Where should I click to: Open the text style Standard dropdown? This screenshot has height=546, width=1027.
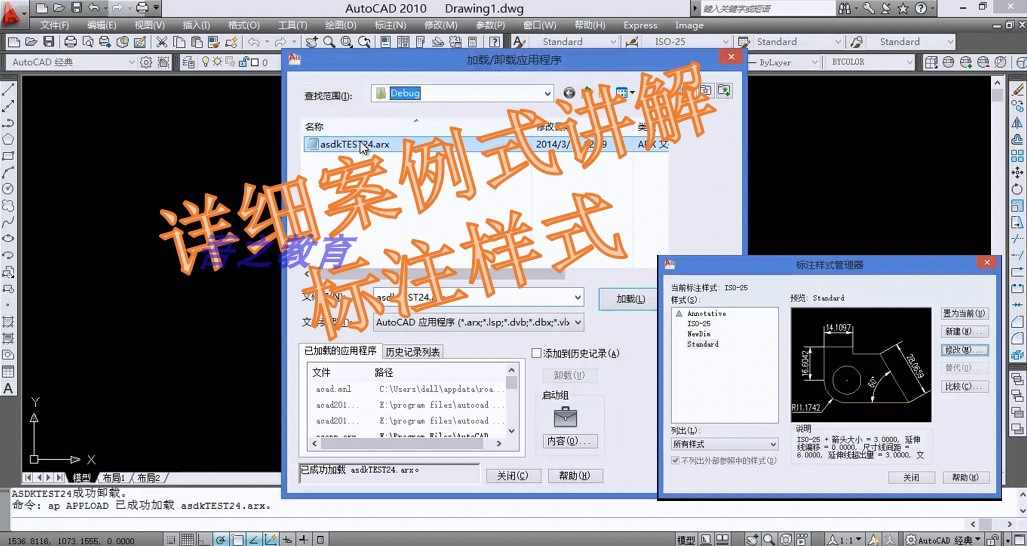coord(613,42)
